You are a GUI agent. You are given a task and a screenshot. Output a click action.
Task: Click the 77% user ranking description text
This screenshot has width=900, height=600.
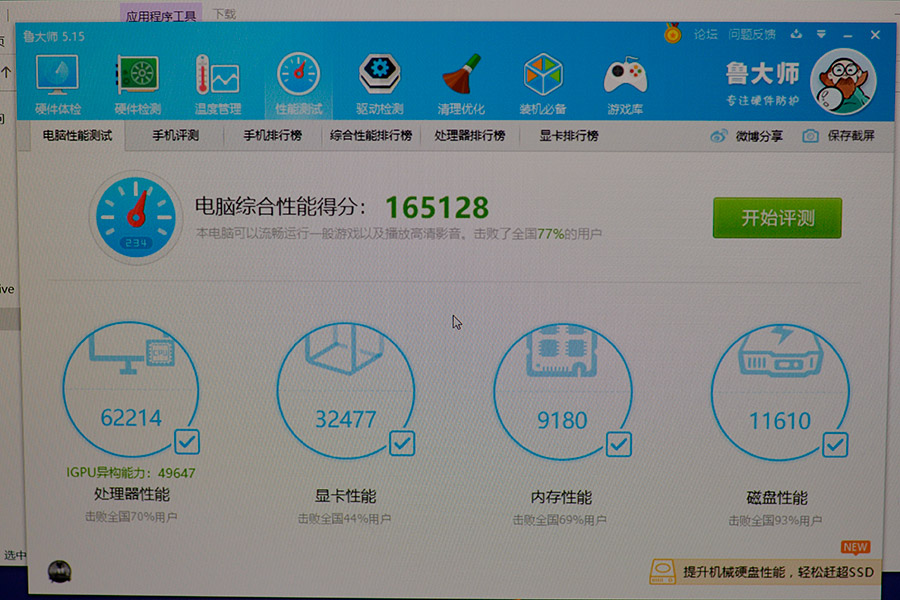(x=398, y=234)
